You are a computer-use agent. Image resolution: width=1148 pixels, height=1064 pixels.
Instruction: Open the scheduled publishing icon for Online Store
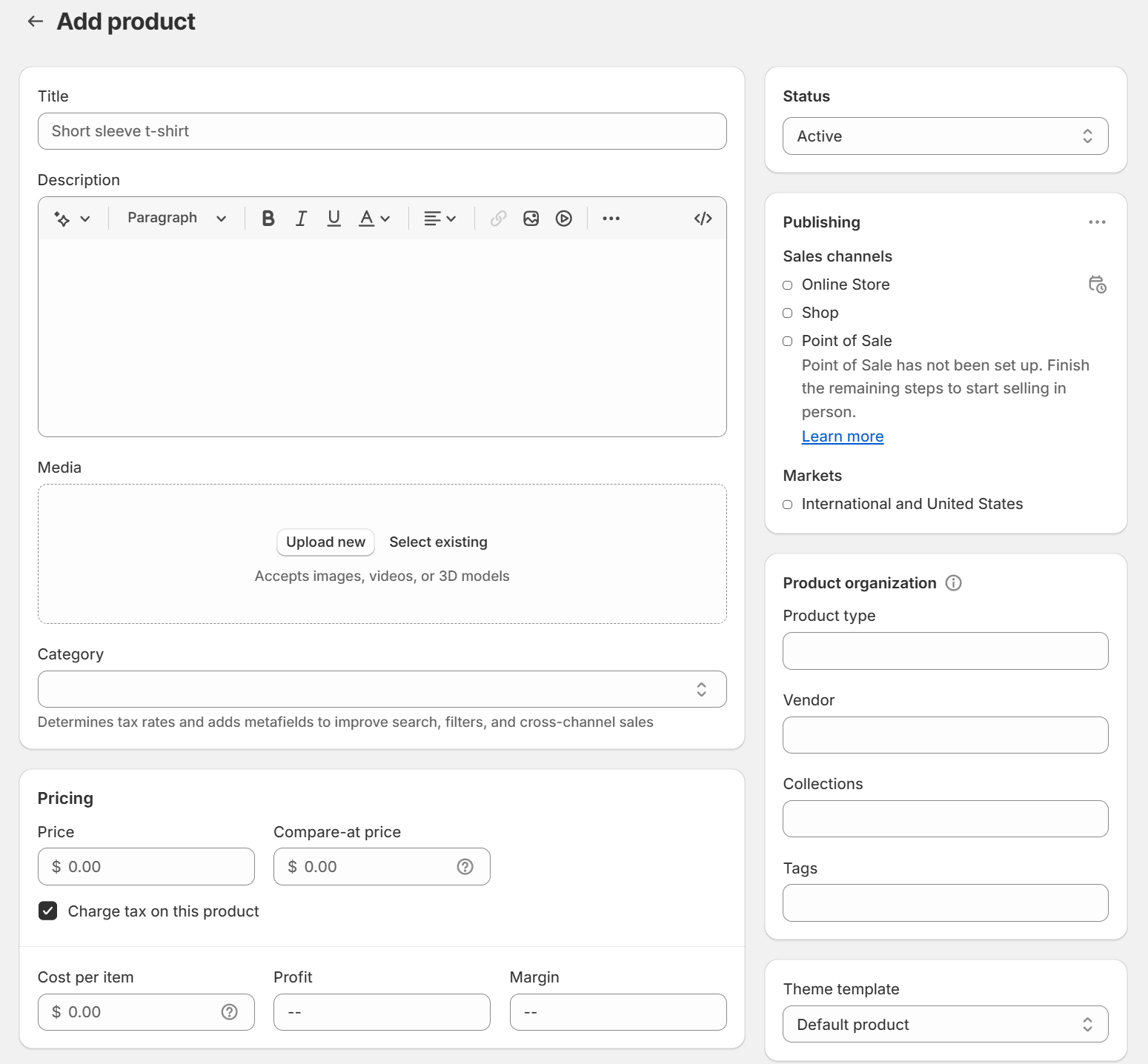coord(1097,284)
